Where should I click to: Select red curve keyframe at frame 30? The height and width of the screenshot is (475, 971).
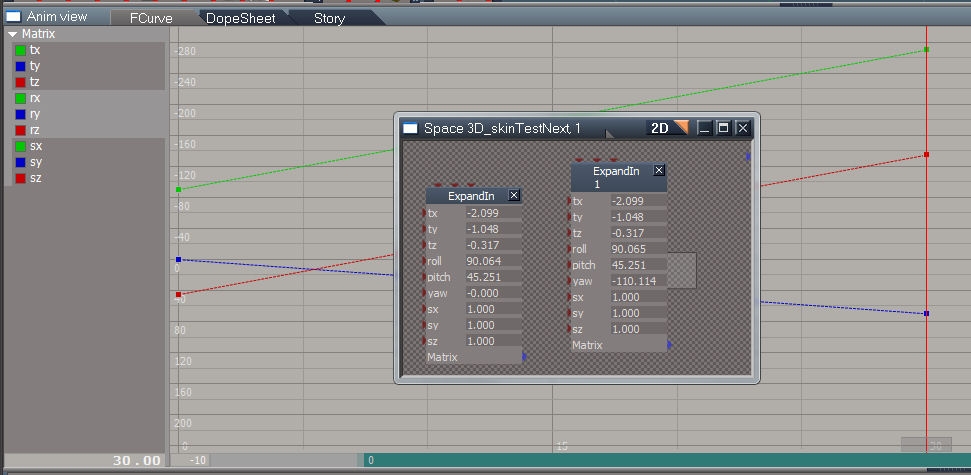[926, 154]
